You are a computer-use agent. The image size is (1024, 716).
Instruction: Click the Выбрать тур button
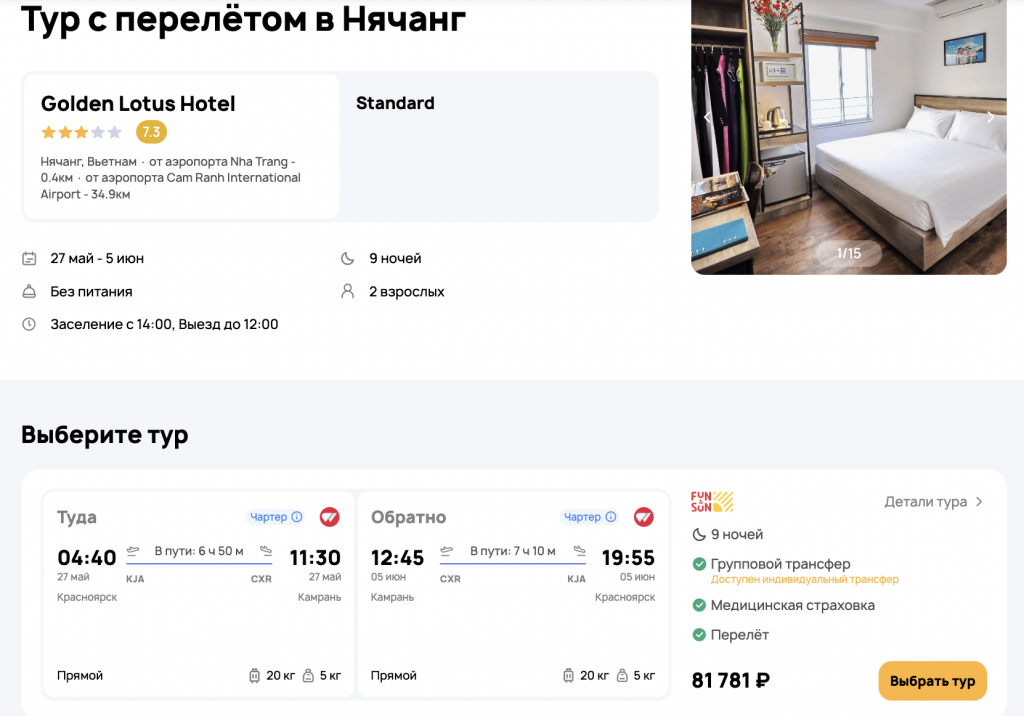click(x=933, y=681)
